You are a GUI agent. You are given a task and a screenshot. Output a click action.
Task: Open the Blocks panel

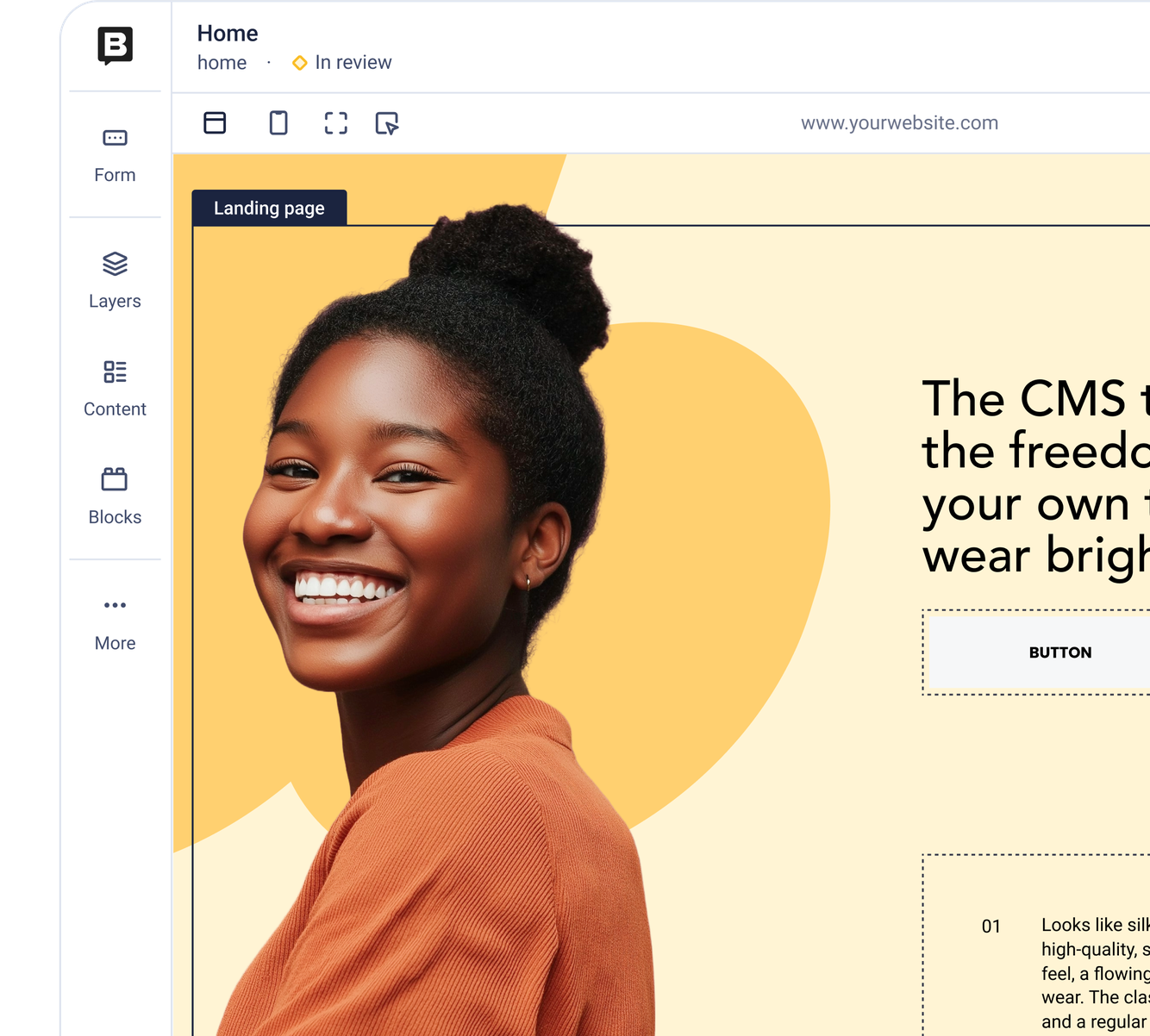pyautogui.click(x=115, y=497)
